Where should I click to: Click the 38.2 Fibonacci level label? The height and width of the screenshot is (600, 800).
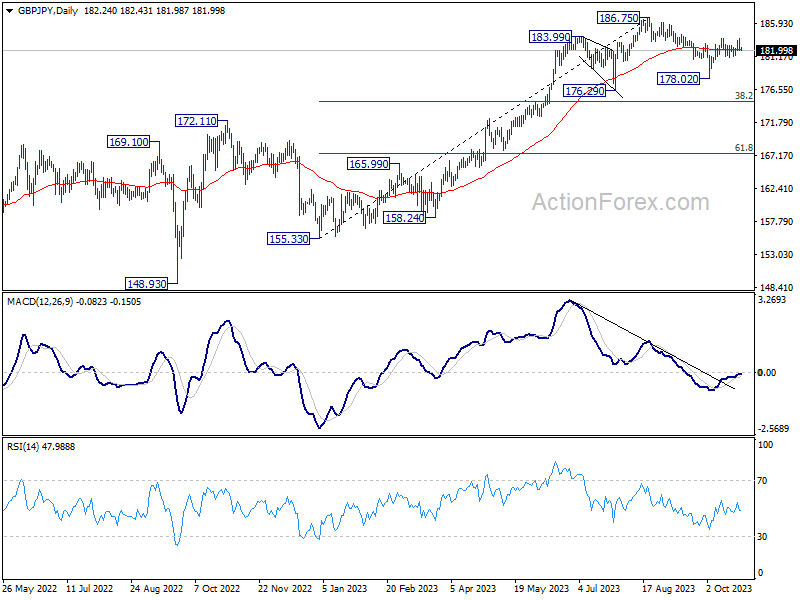(743, 95)
